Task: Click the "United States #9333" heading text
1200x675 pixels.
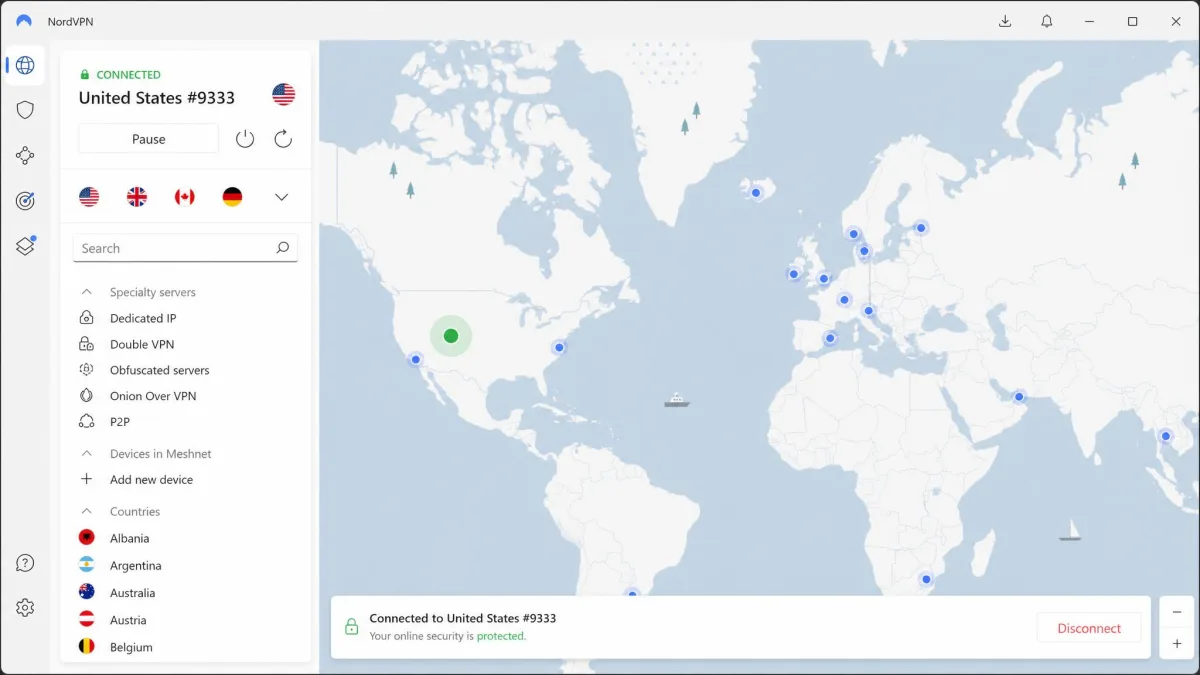Action: point(157,97)
